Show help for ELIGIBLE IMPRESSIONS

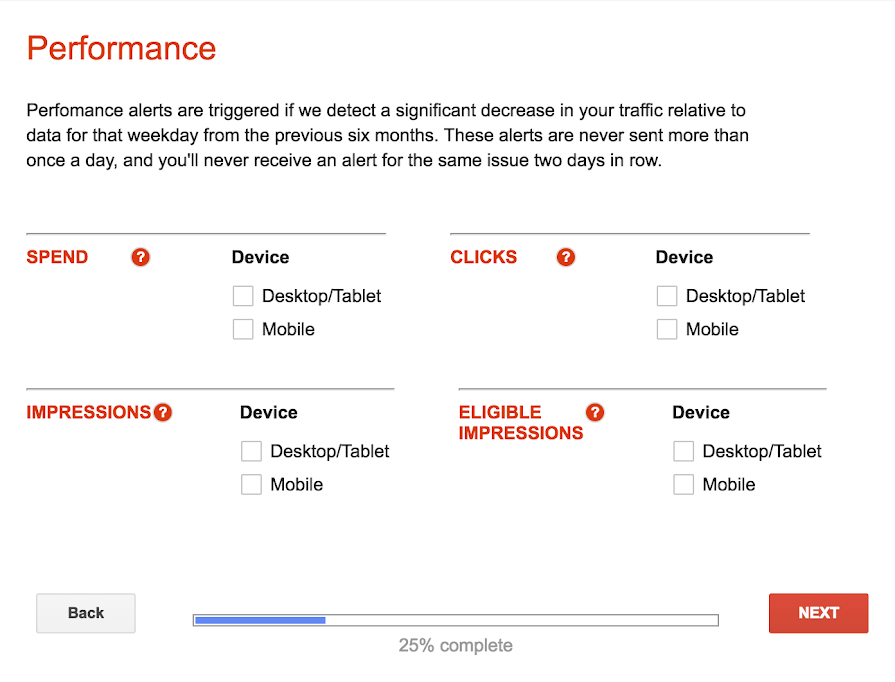pyautogui.click(x=595, y=412)
